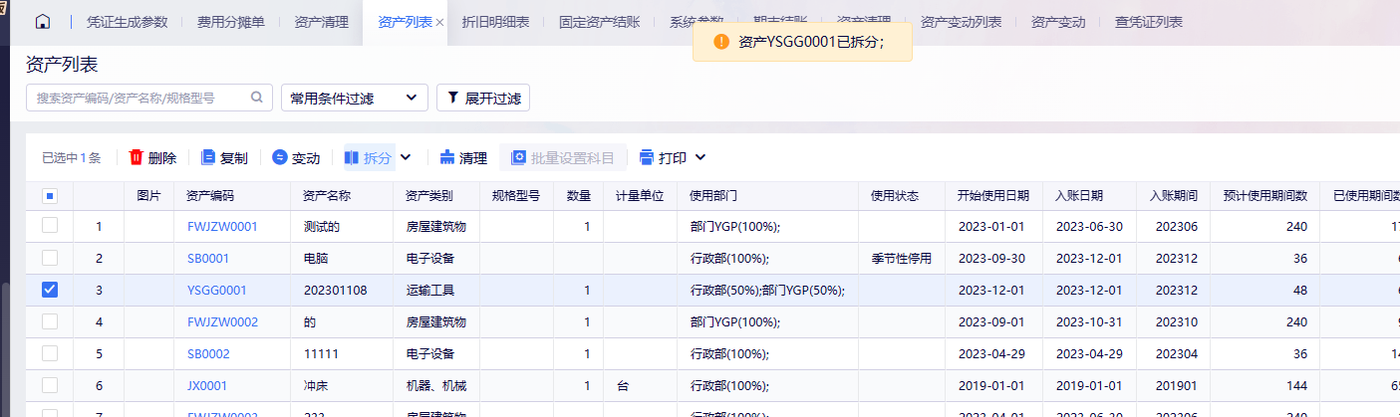Open asset link YSGG0001

(217, 290)
